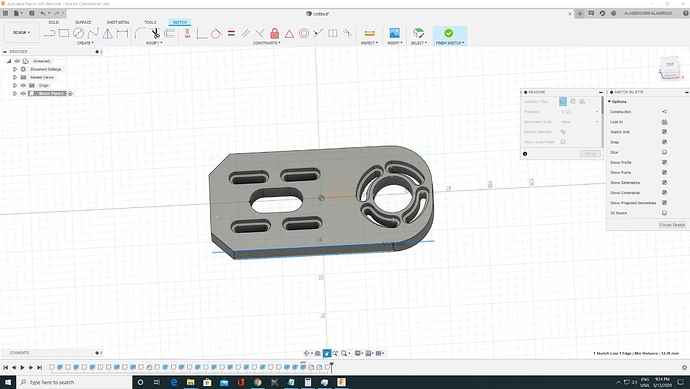Apply the Symmetry constraint
690x389 pixels.
tap(333, 33)
